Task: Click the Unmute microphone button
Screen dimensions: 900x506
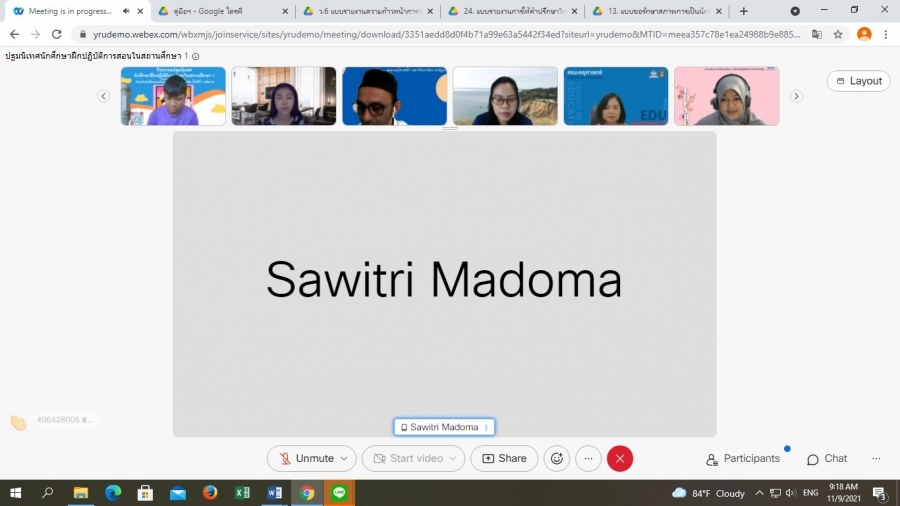Action: [307, 458]
